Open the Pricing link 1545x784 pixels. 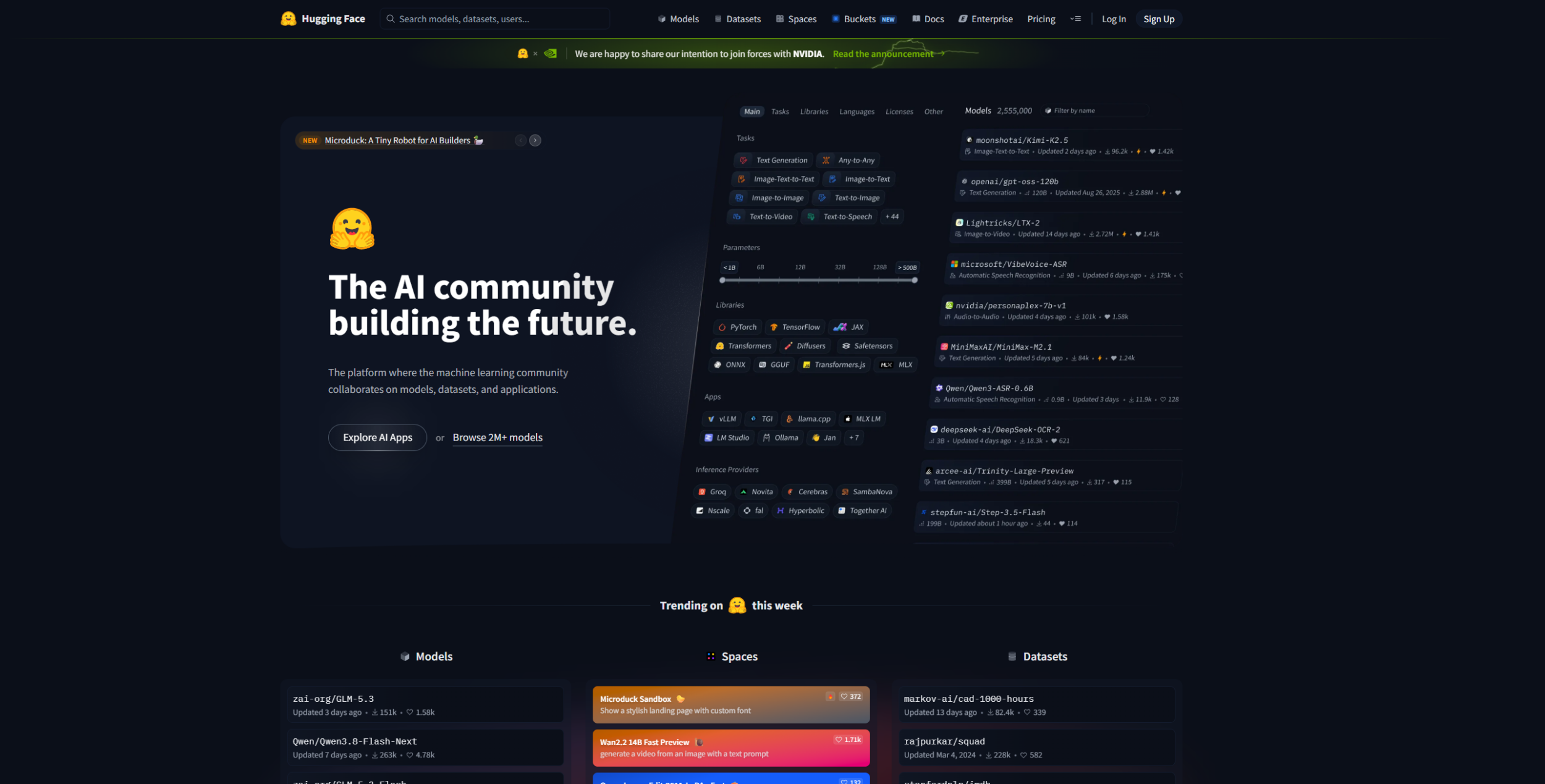[1041, 19]
